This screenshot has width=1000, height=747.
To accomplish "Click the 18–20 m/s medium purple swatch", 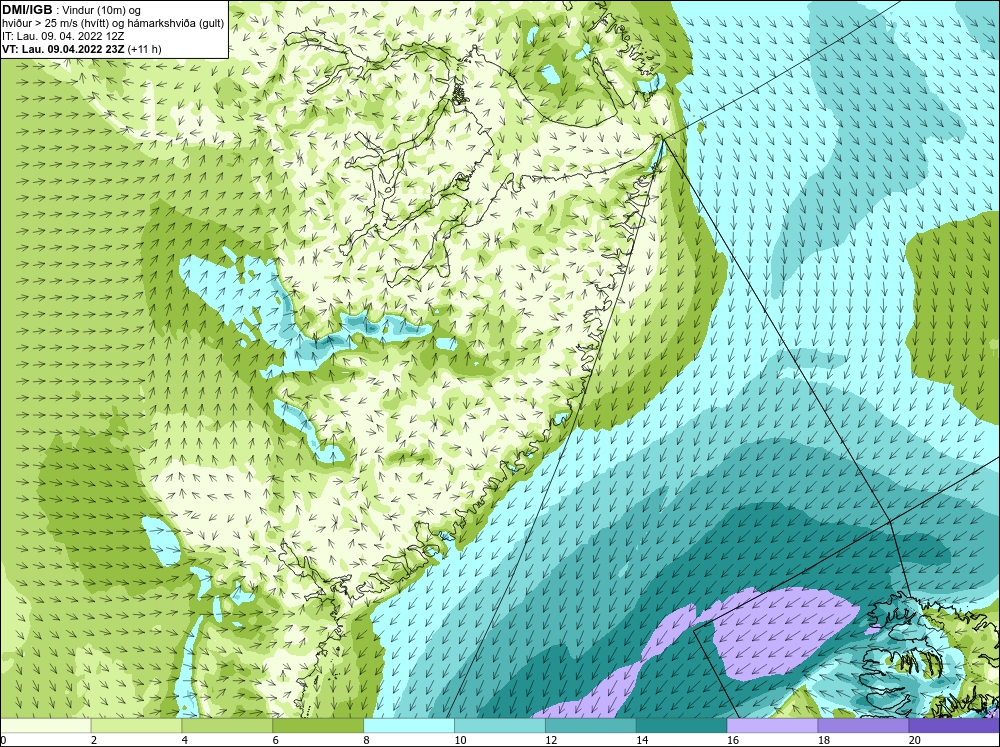I will pos(864,725).
